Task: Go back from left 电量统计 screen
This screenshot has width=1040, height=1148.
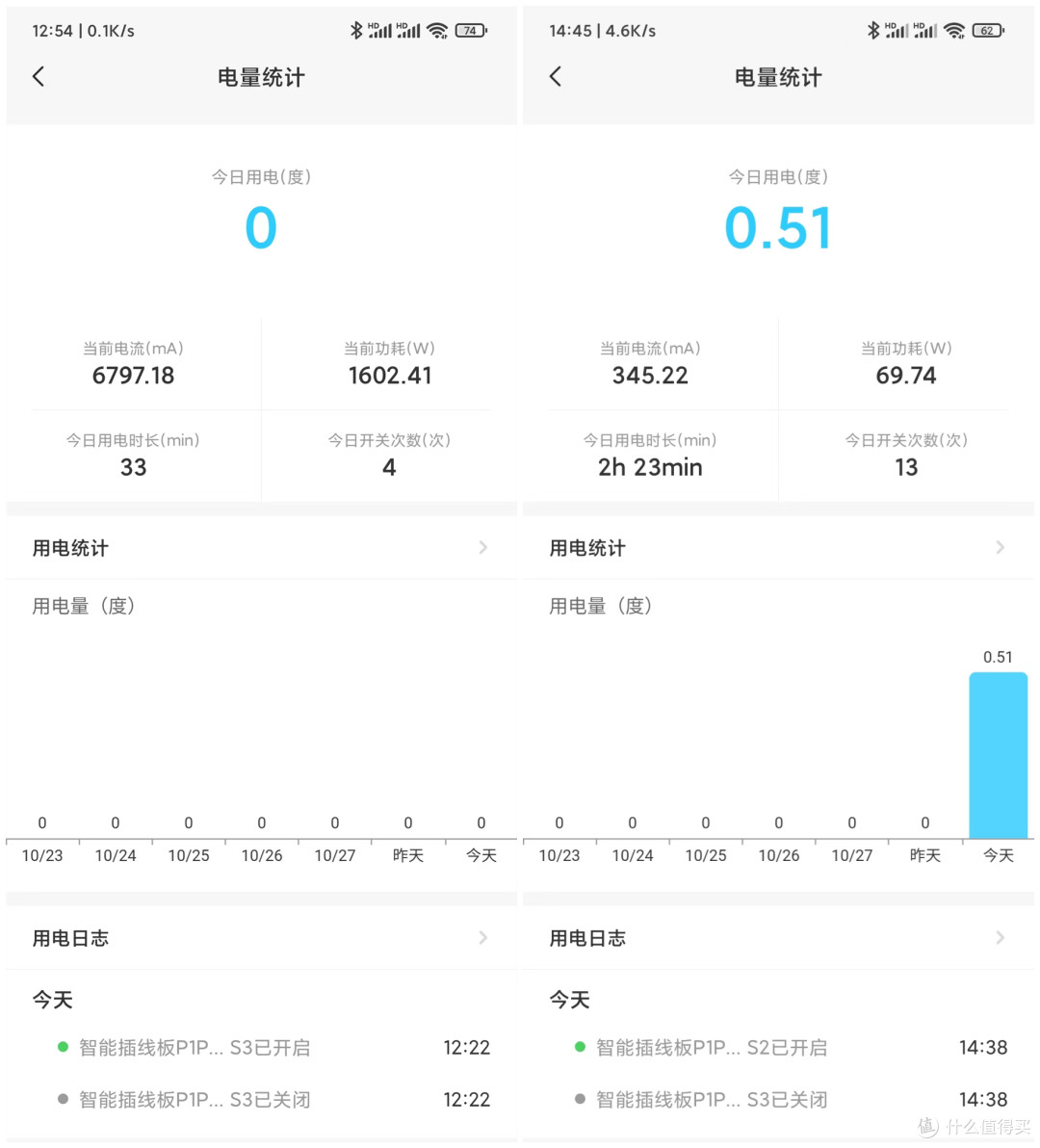Action: click(x=39, y=76)
